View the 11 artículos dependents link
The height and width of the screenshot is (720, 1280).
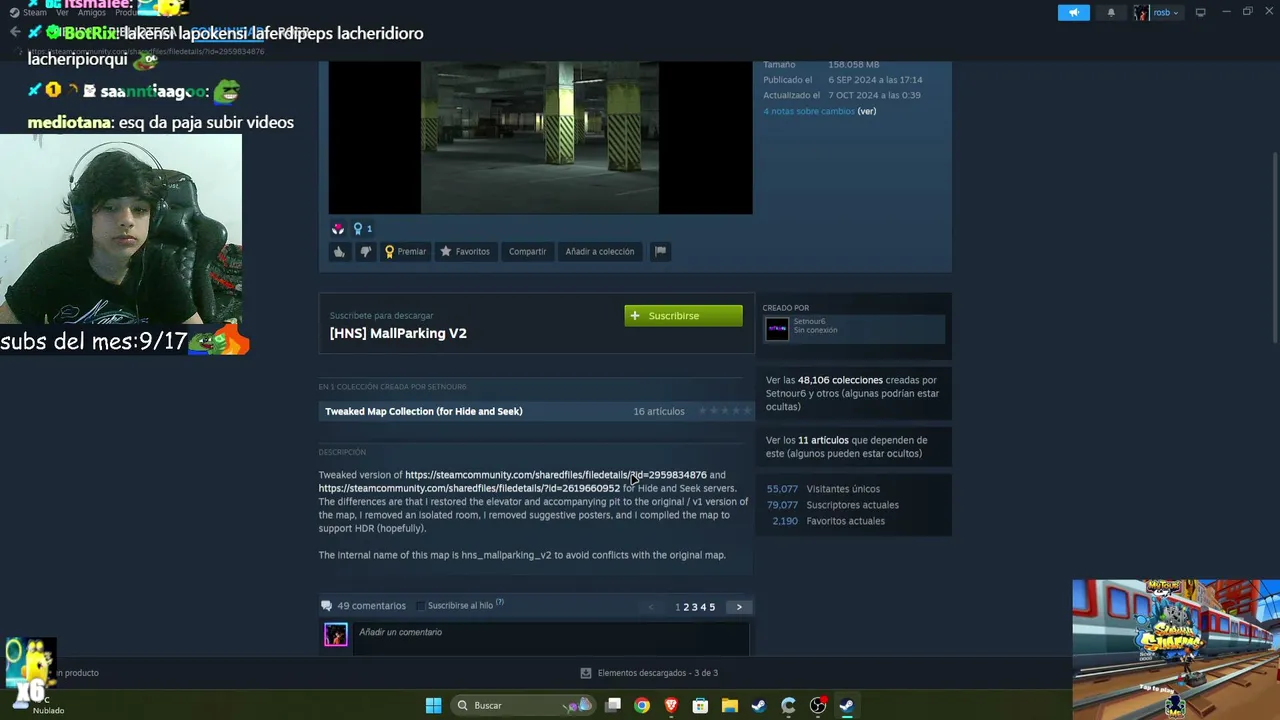(x=823, y=440)
